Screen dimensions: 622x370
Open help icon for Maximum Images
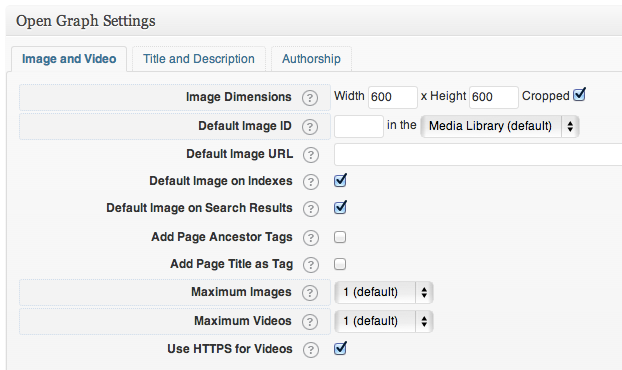(310, 293)
